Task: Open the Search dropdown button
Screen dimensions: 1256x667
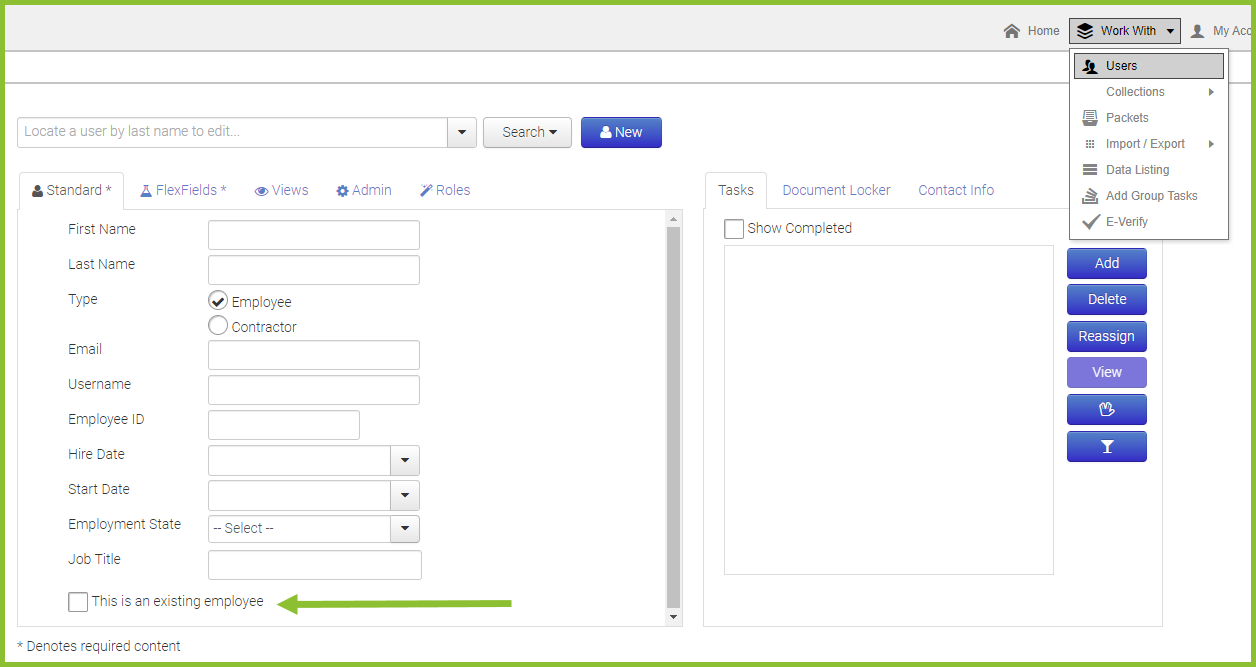Action: [x=527, y=132]
